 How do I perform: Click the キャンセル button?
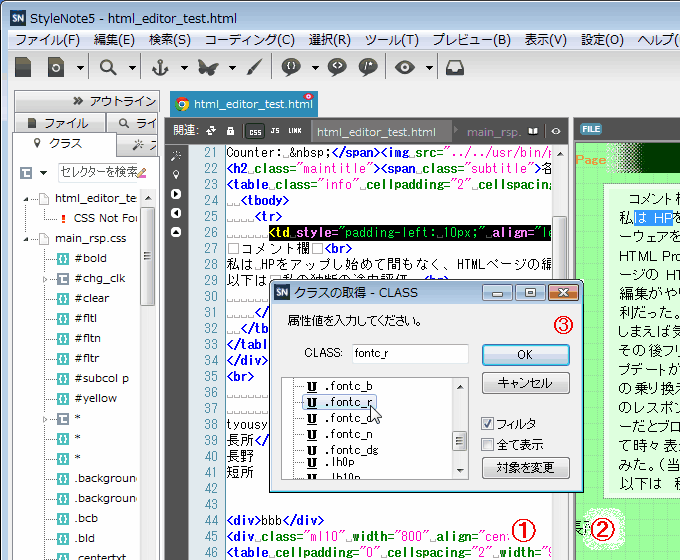(x=525, y=383)
